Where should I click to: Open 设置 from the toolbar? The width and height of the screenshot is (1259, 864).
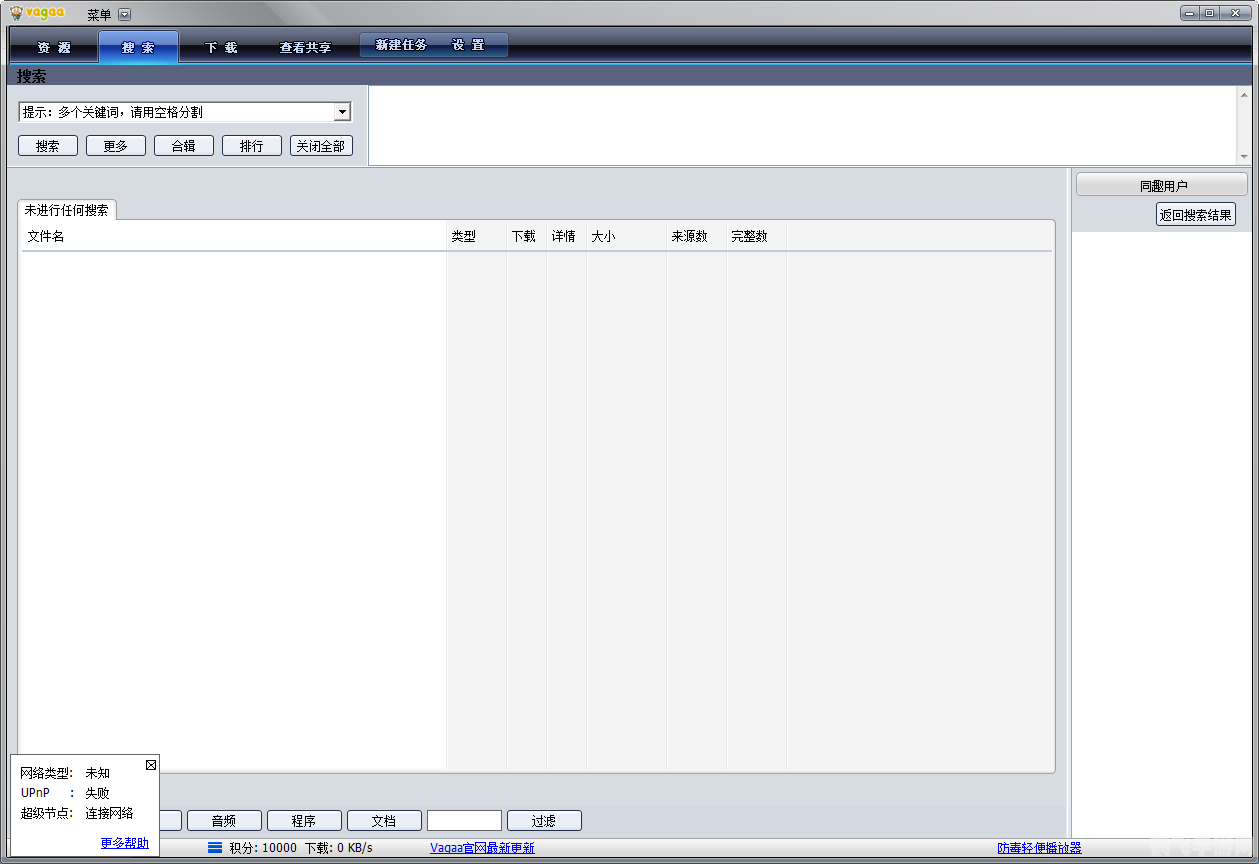(x=468, y=45)
